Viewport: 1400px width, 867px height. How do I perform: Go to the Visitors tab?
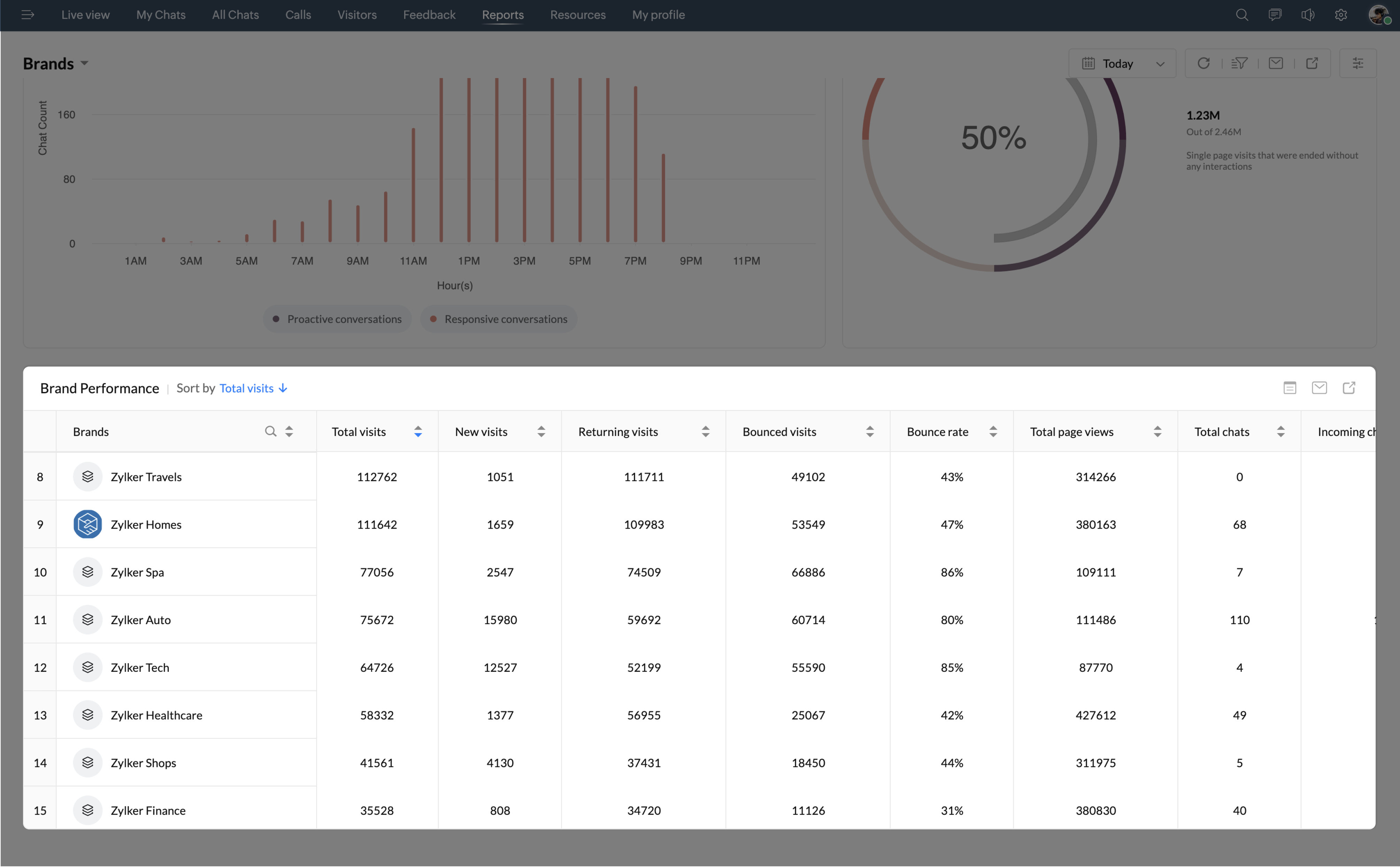(x=356, y=15)
